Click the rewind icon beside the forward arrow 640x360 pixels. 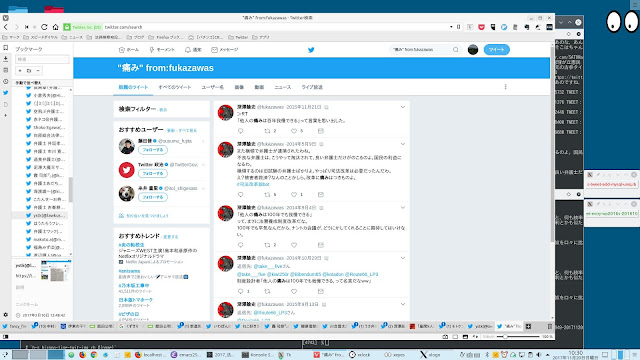coord(27,27)
